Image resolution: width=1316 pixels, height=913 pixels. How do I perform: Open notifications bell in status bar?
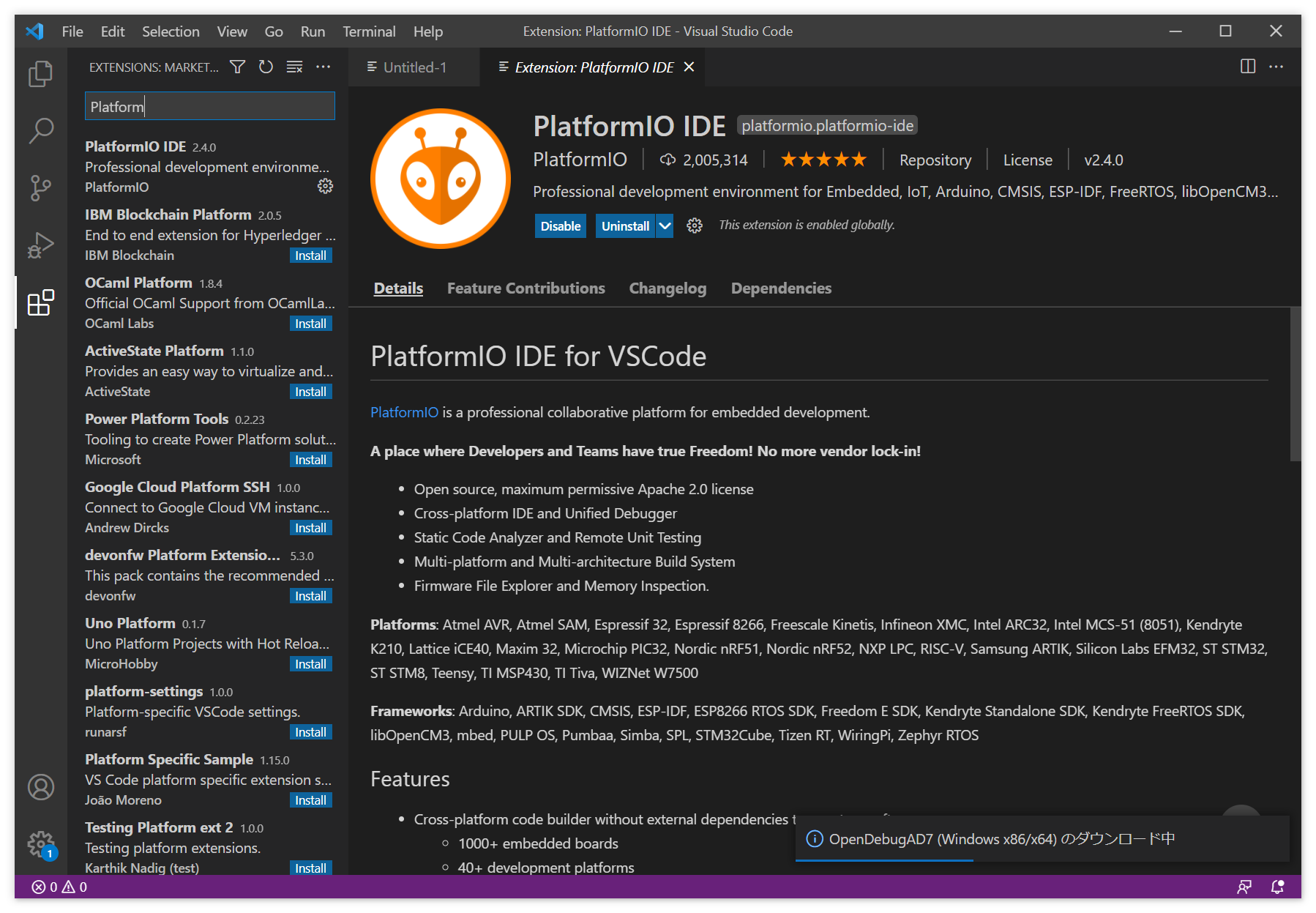coord(1278,887)
